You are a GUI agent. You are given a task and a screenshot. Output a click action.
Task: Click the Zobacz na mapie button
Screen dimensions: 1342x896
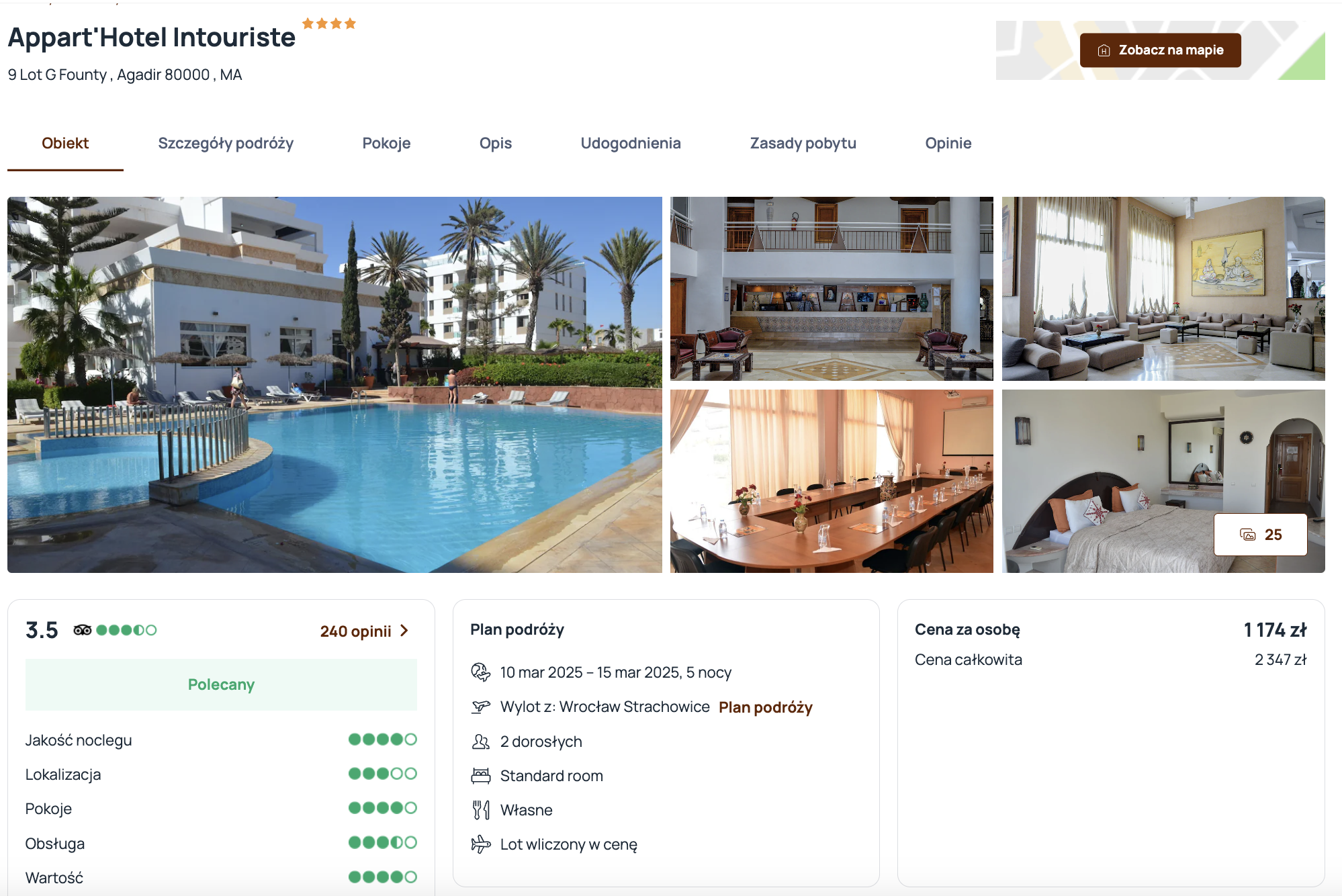(x=1160, y=50)
